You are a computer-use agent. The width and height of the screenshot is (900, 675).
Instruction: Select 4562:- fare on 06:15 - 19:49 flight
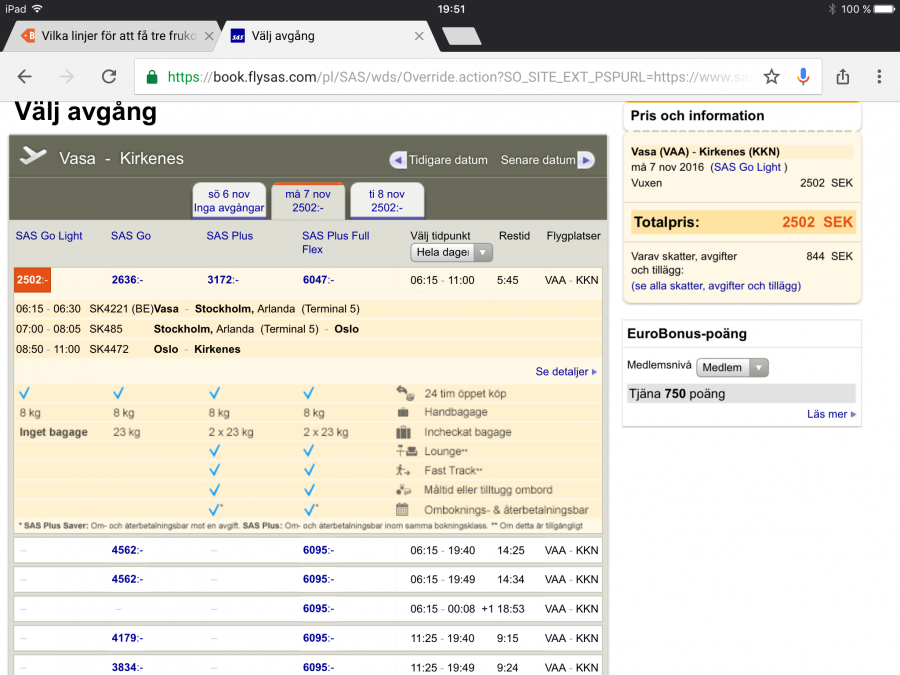tap(127, 580)
